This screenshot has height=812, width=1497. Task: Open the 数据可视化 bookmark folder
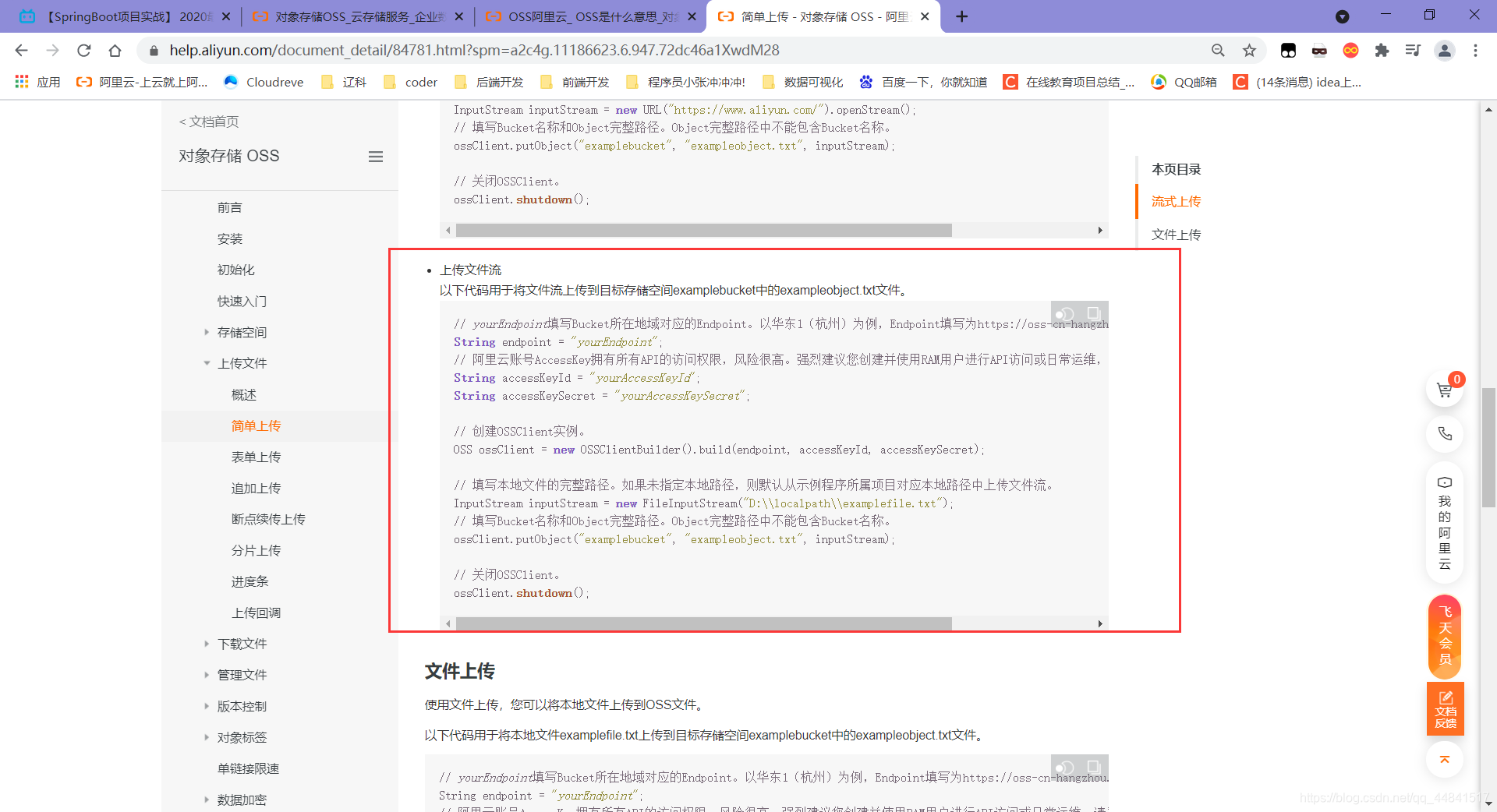[x=803, y=82]
